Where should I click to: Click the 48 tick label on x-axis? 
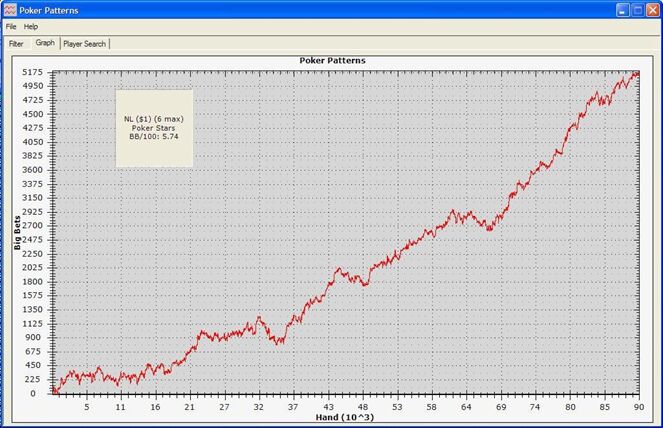[363, 407]
